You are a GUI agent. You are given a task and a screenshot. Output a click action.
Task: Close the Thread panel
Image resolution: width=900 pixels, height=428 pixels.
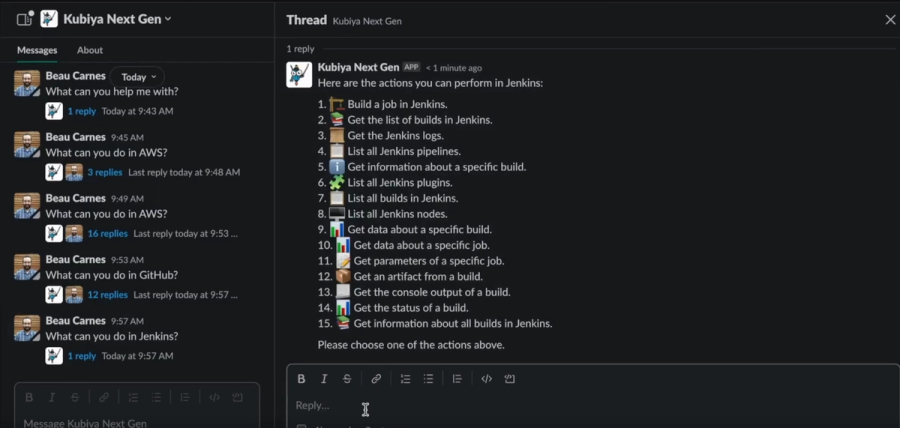pos(890,20)
